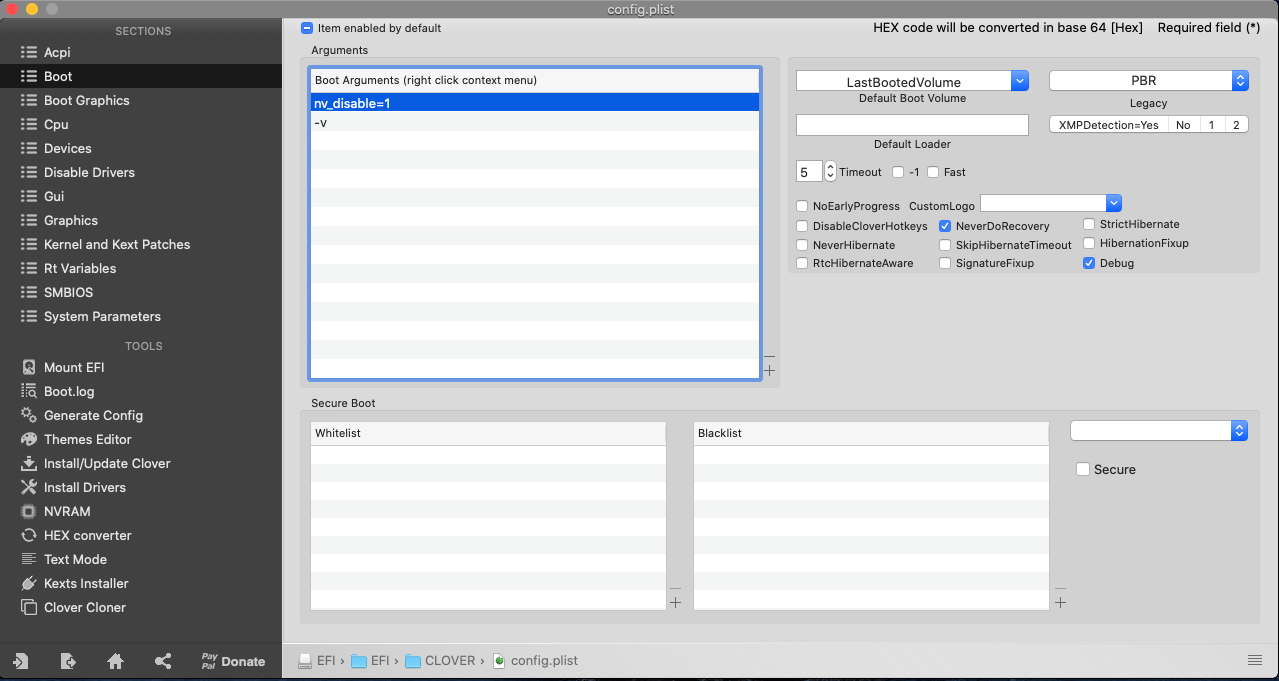
Task: Click the Clover Cloner icon
Action: pyautogui.click(x=29, y=608)
